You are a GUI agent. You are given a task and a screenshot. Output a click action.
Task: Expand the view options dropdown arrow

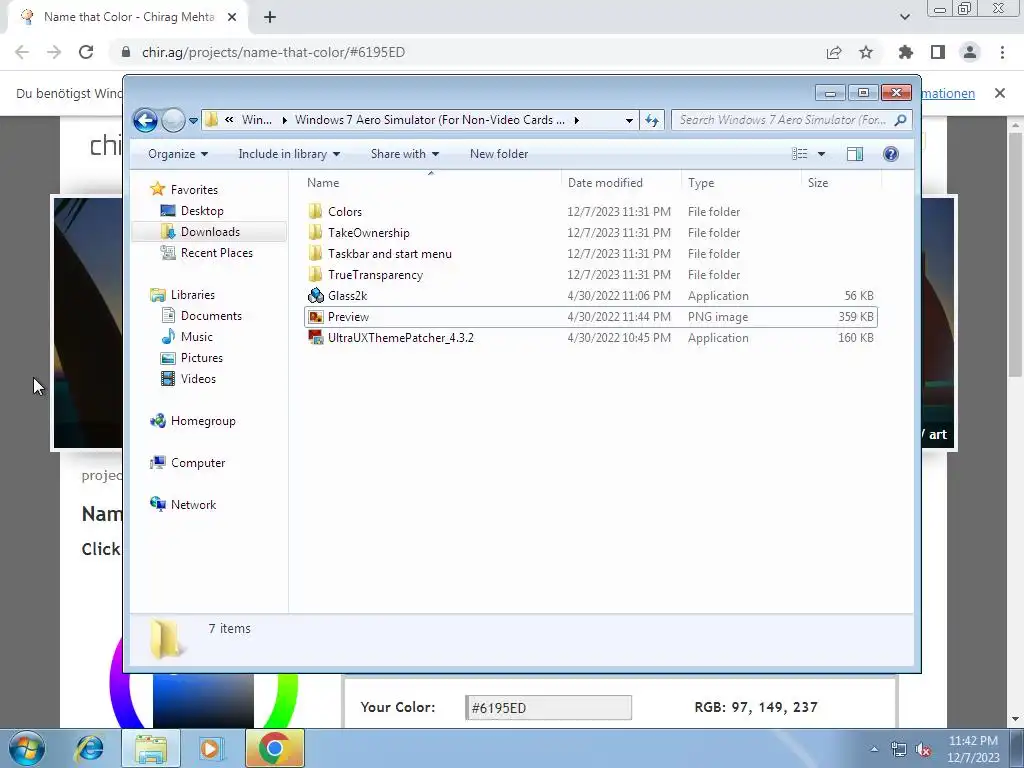click(x=822, y=154)
